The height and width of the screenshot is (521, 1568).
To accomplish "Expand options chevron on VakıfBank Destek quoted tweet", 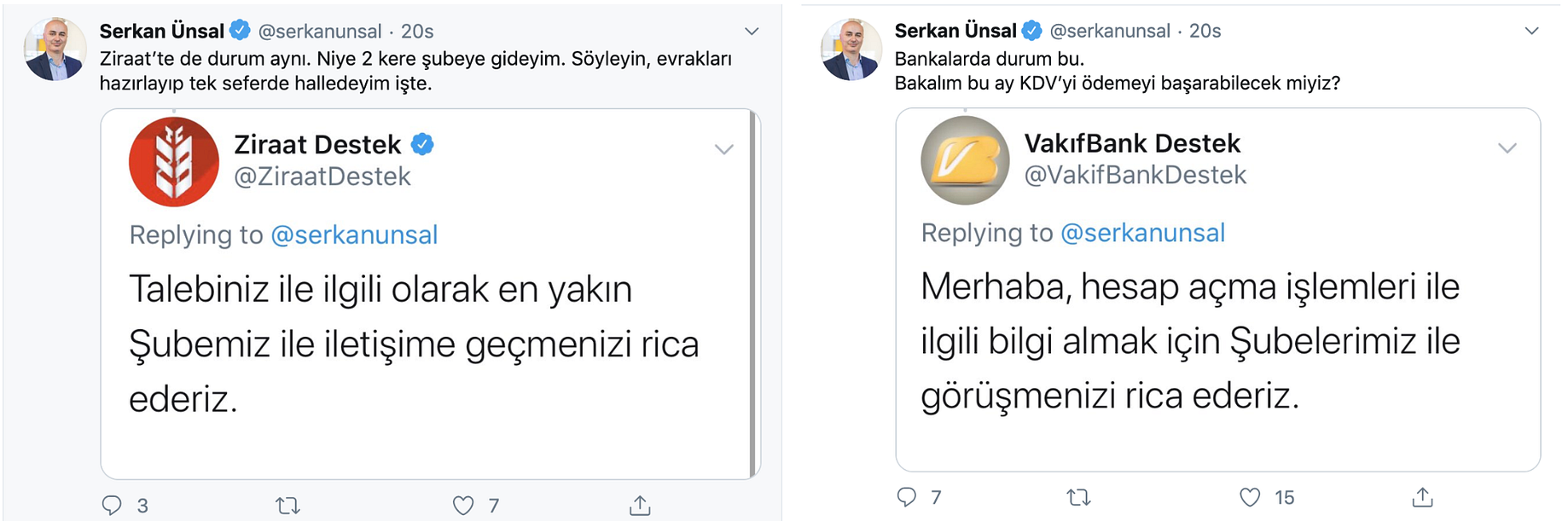I will (1507, 148).
